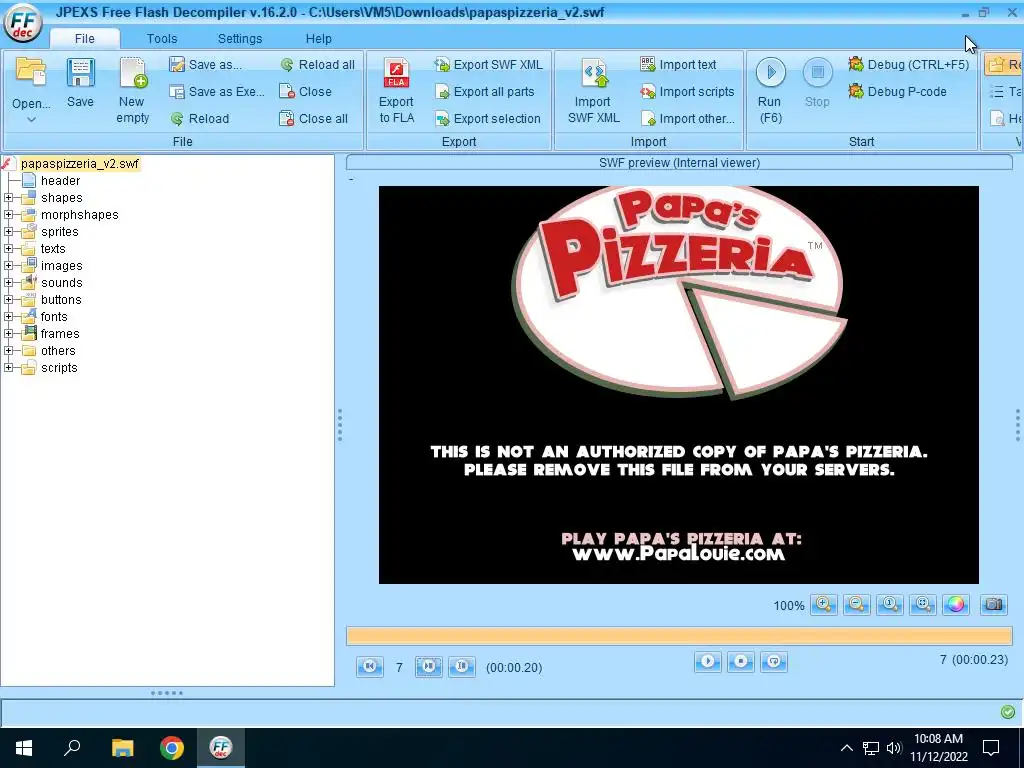The image size is (1024, 768).
Task: Open Windows Start menu
Action: coord(24,748)
